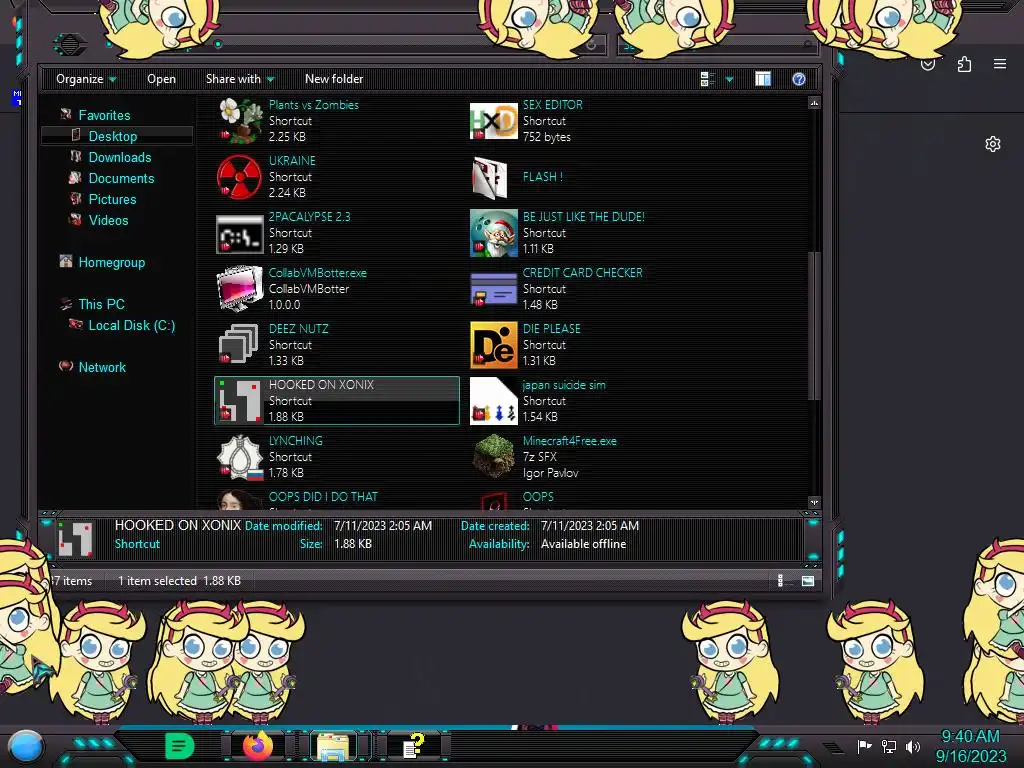Screen dimensions: 1024x768
Task: Open Documents in navigation pane
Action: 121,178
